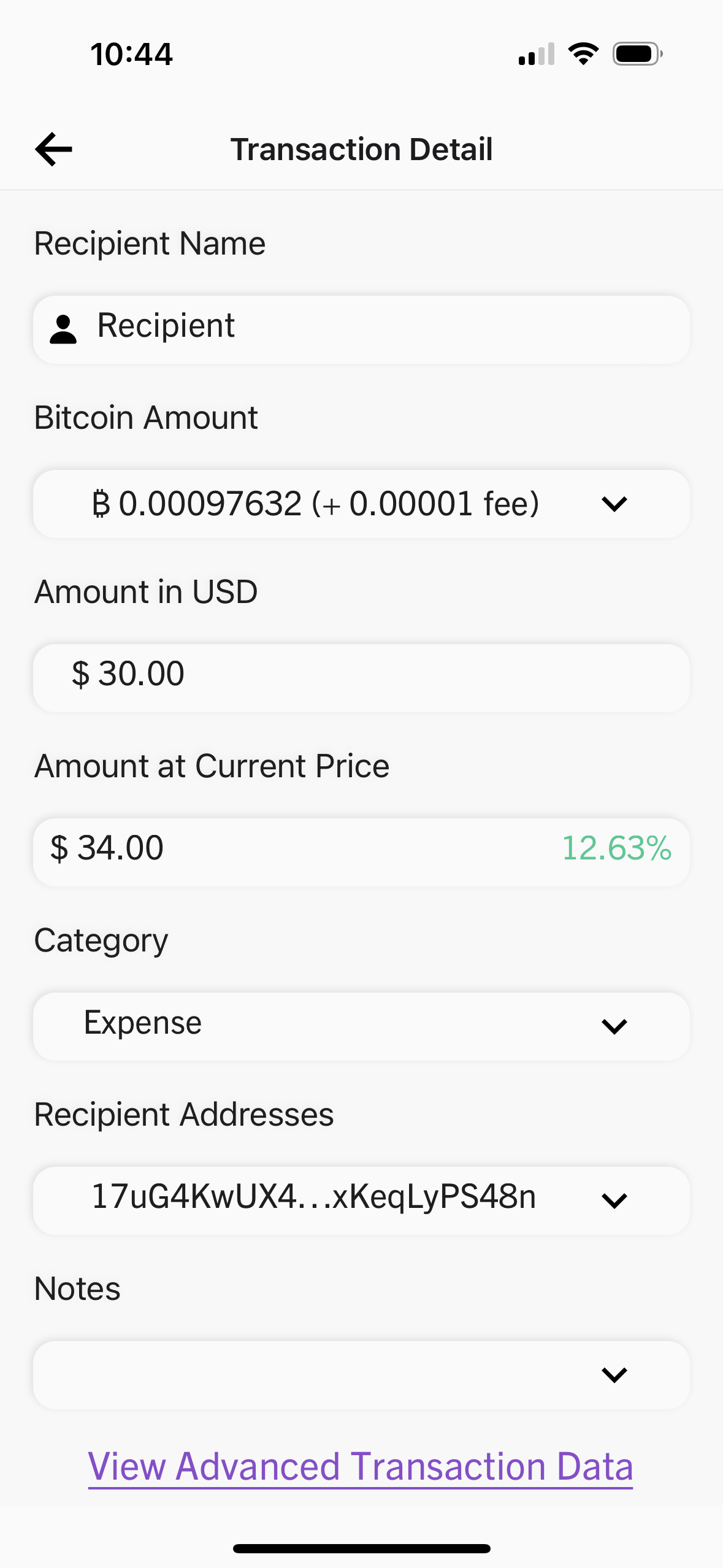
Task: Tap the cellular signal bars icon
Action: click(536, 54)
